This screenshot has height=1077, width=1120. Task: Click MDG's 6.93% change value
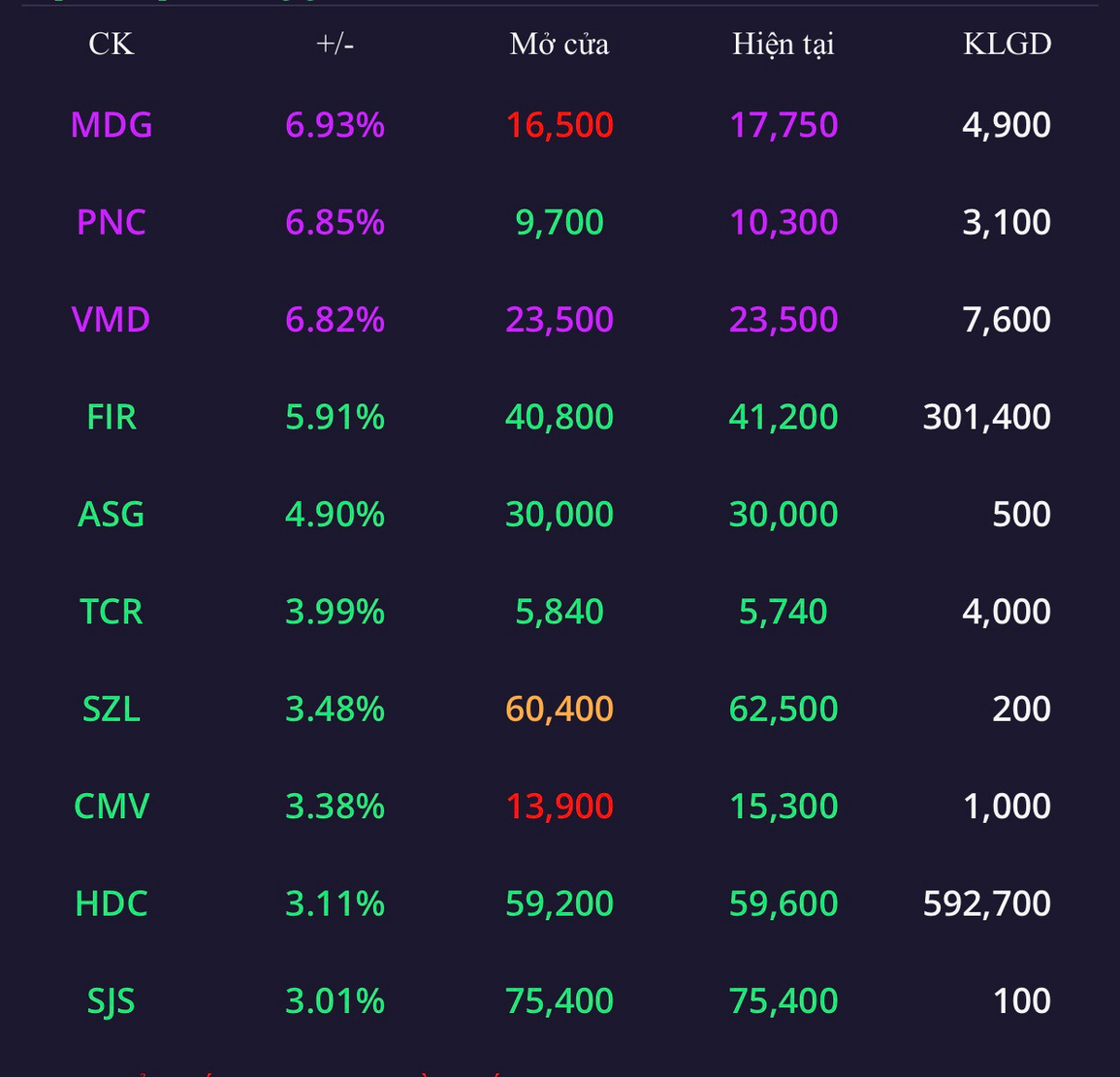click(x=335, y=125)
